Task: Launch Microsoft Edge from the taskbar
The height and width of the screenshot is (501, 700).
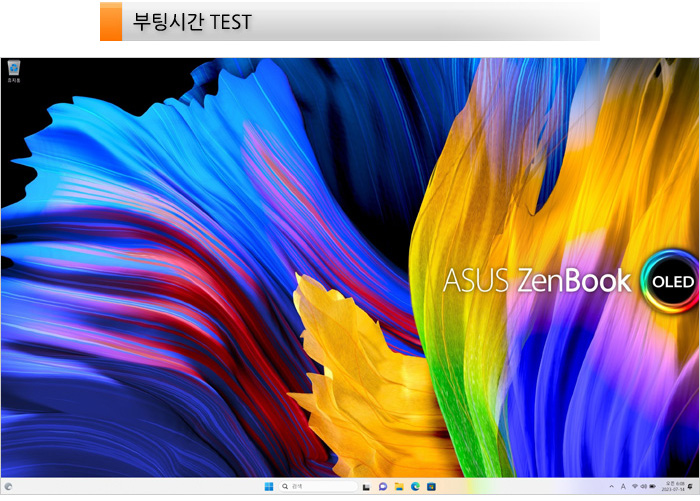Action: 415,487
